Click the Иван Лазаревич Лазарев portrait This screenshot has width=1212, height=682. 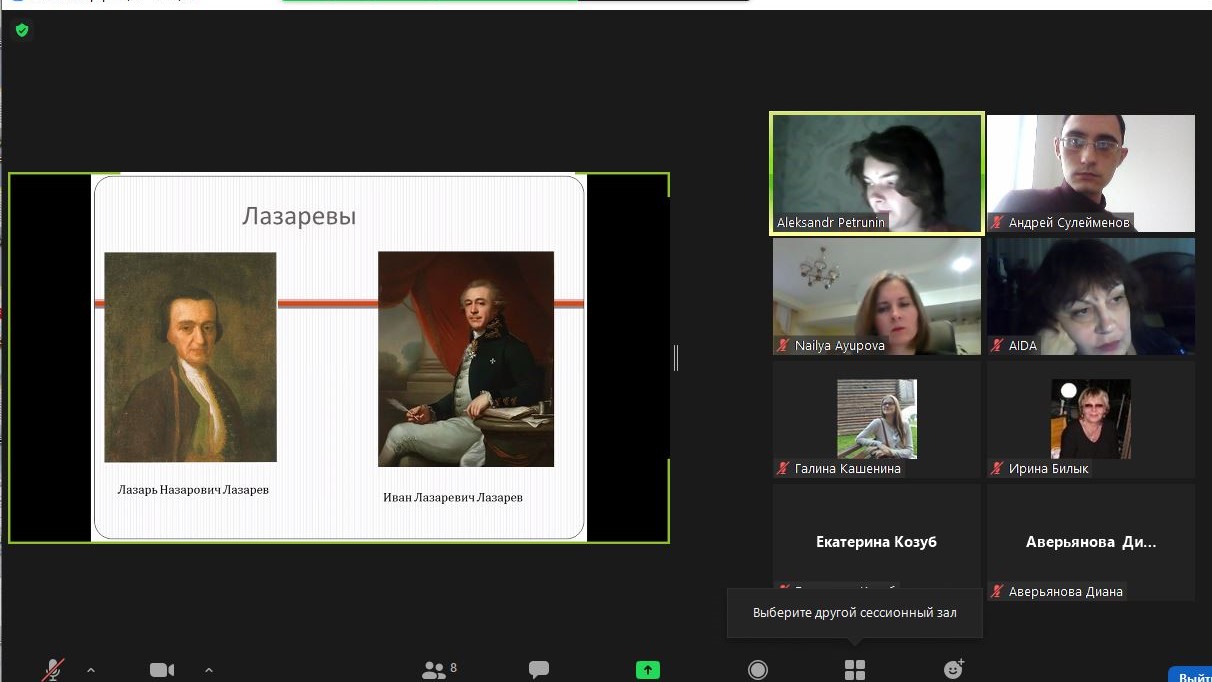pyautogui.click(x=466, y=359)
